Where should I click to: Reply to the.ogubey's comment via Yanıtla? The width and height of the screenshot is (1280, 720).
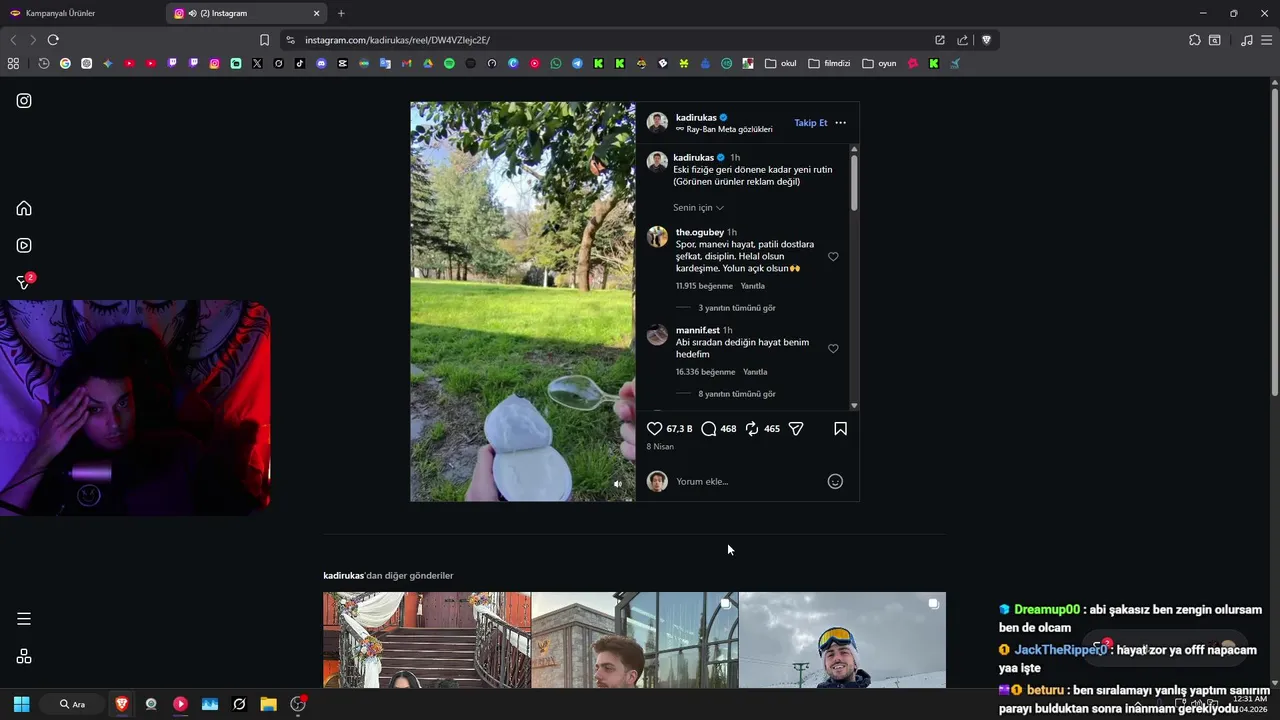coord(752,286)
